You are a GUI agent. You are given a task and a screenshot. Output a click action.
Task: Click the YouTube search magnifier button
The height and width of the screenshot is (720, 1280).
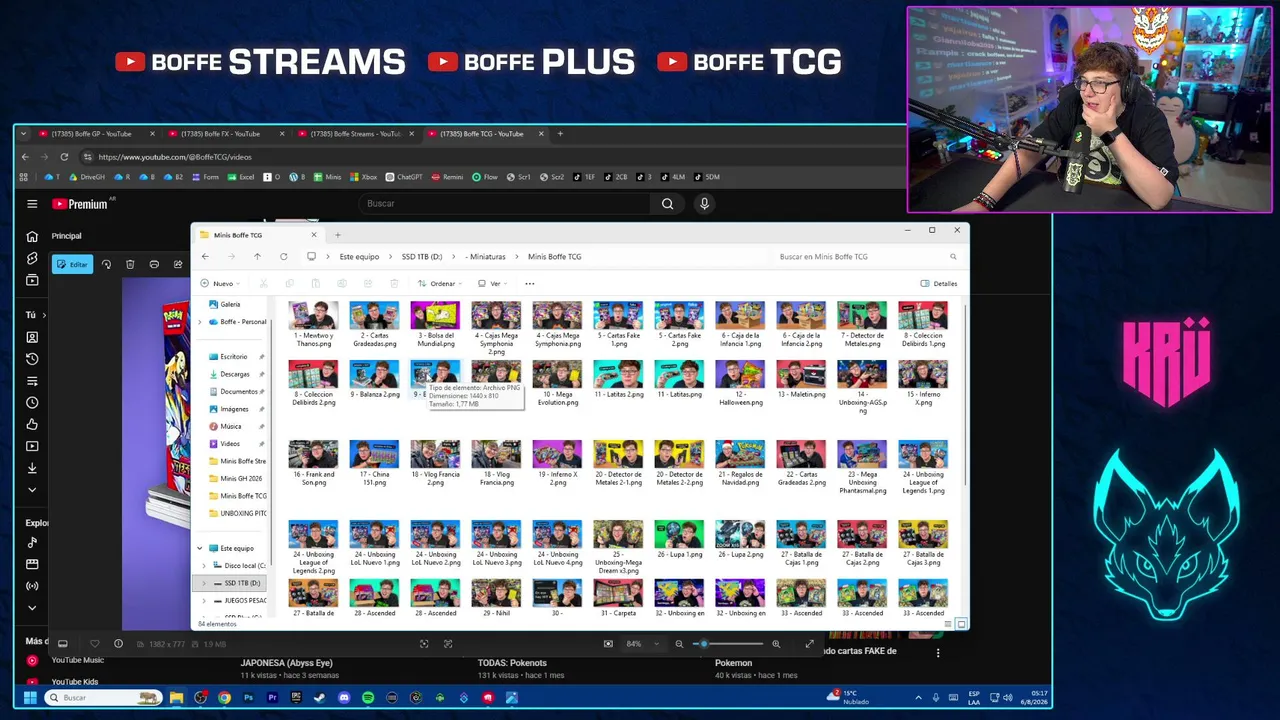[x=667, y=204]
